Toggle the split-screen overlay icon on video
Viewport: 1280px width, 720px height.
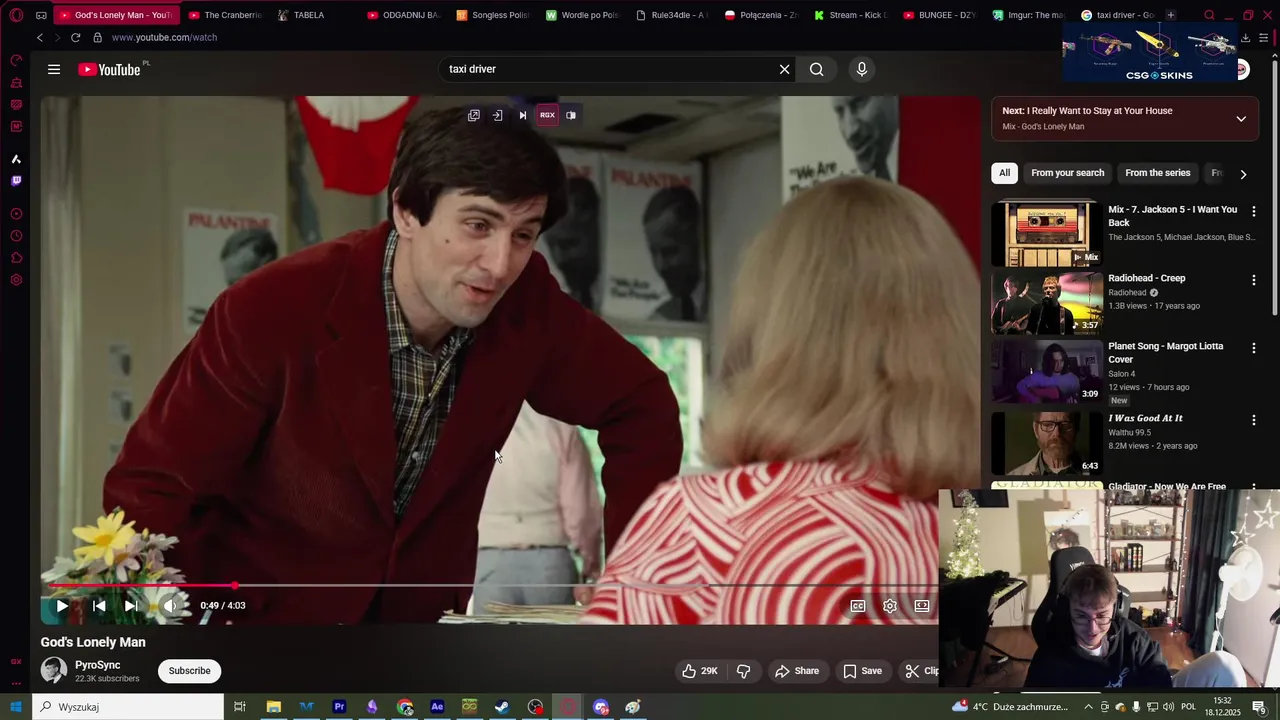point(571,115)
